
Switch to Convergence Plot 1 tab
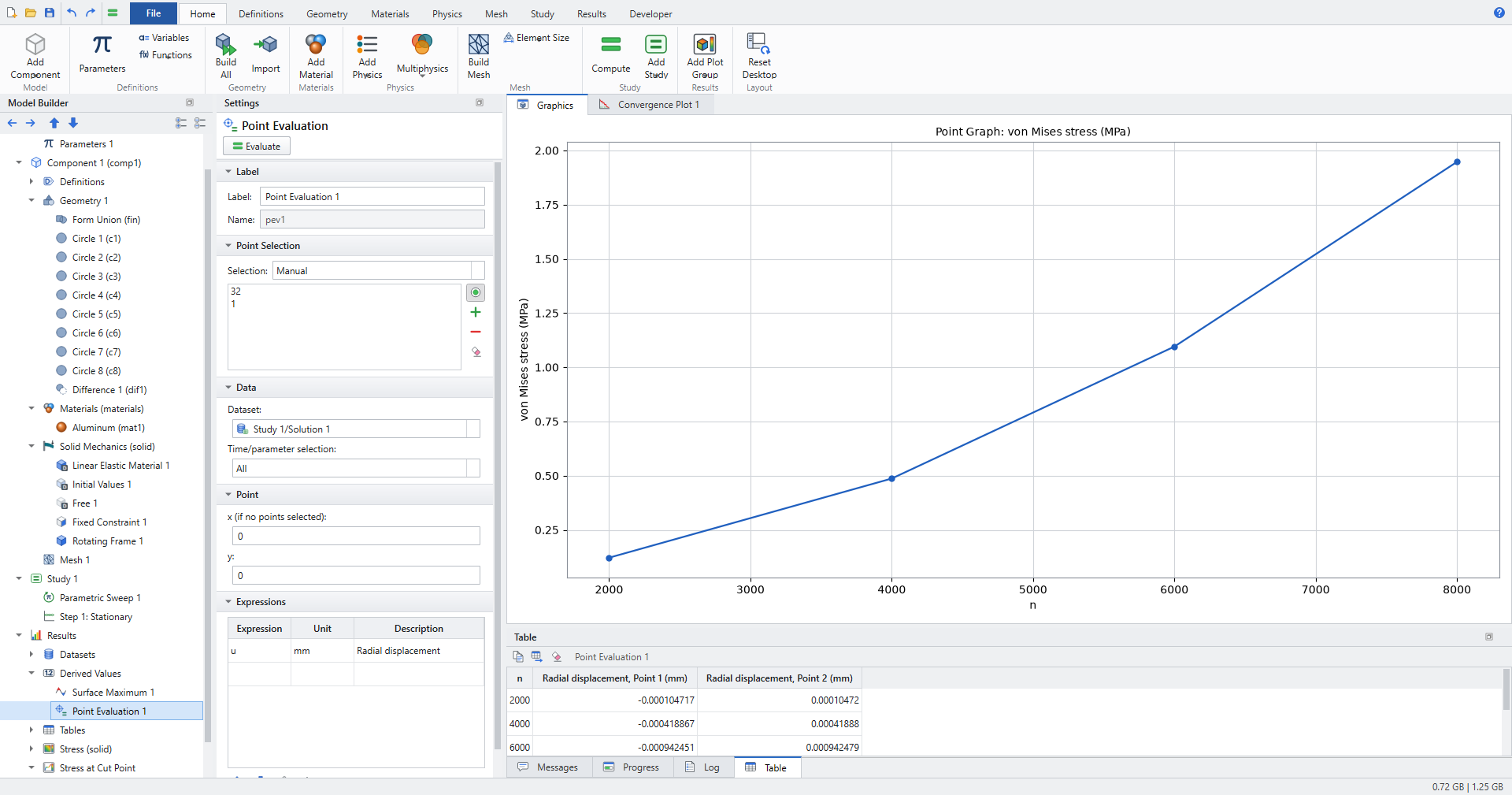(650, 105)
